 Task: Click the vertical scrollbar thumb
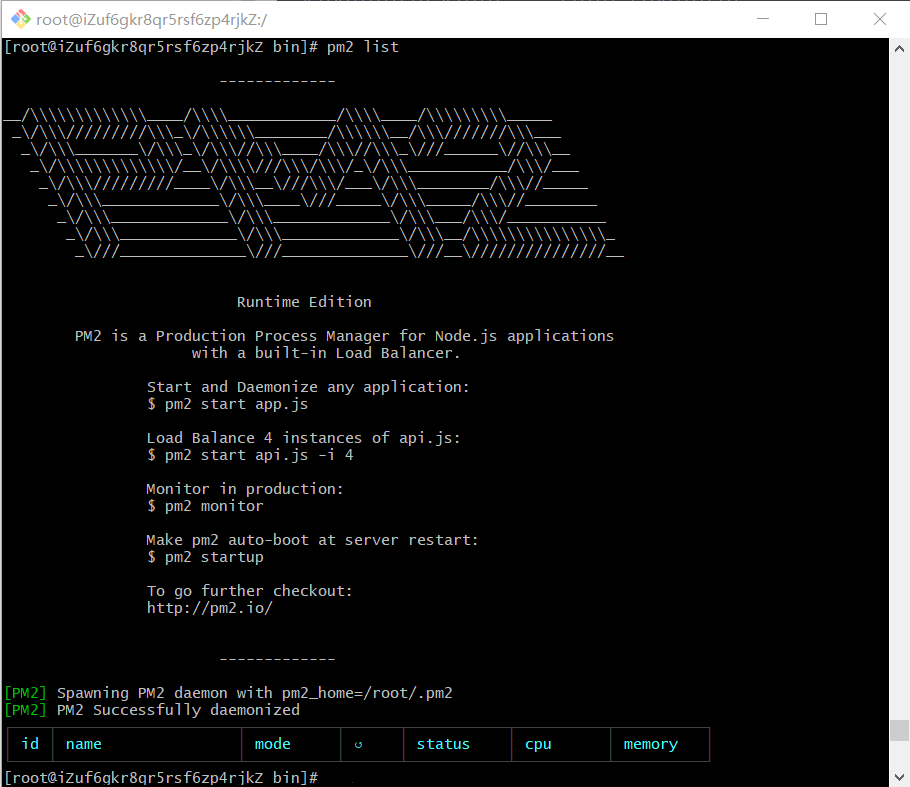(900, 730)
